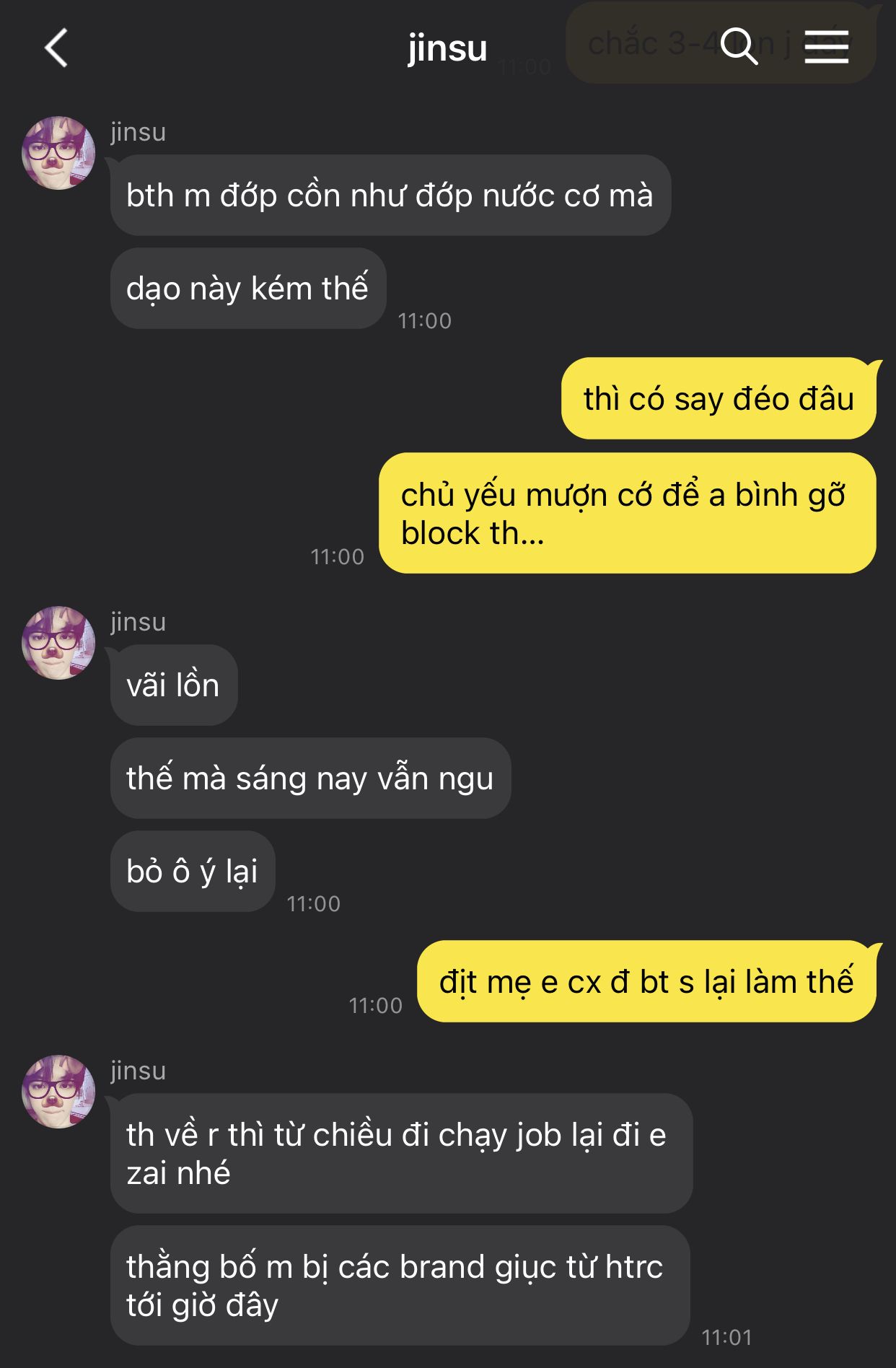The width and height of the screenshot is (896, 1368).
Task: Tap yellow bubble 'địt mẹ e cx đ bt'
Action: click(x=647, y=981)
